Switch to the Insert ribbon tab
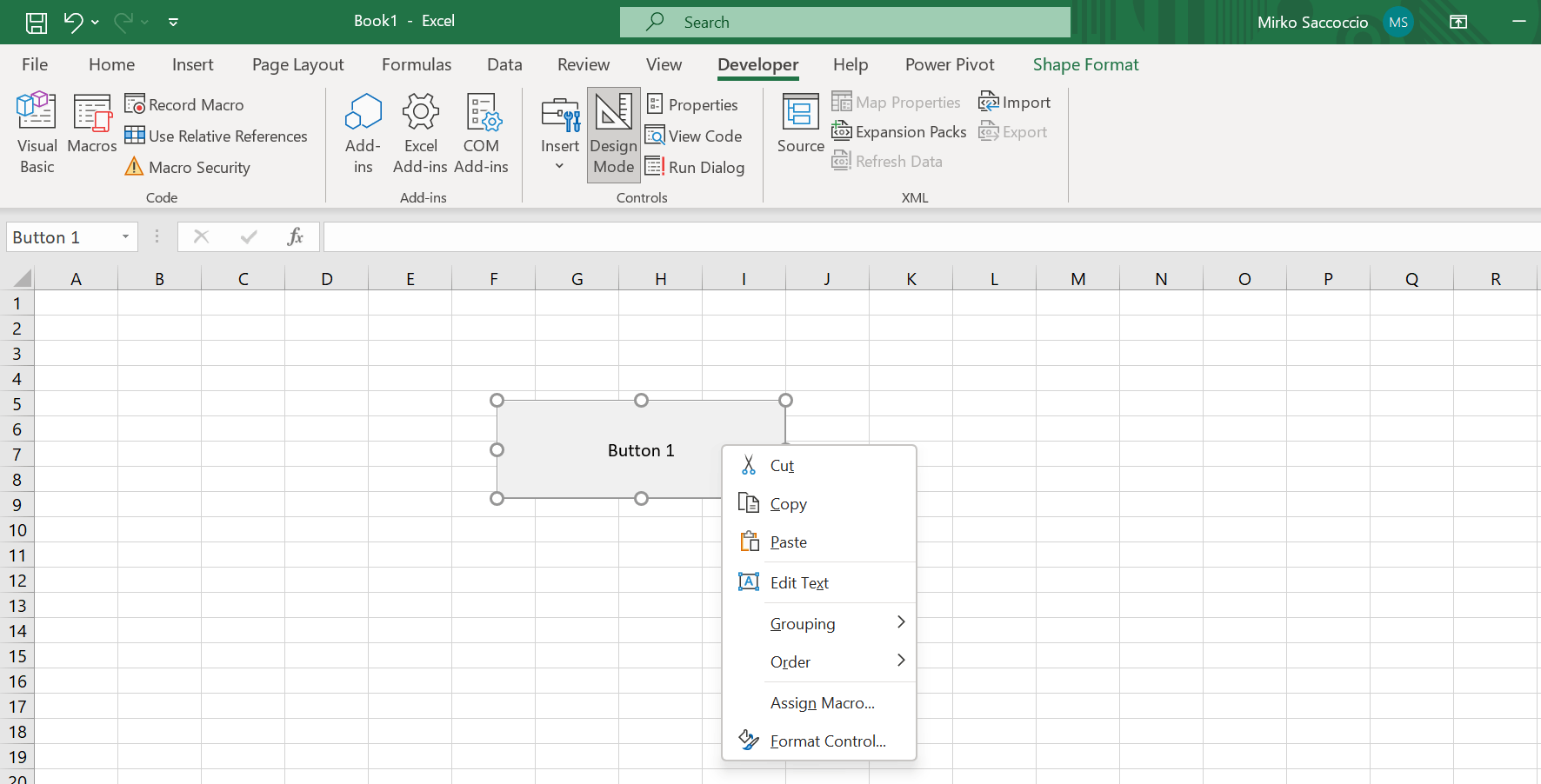 [192, 64]
